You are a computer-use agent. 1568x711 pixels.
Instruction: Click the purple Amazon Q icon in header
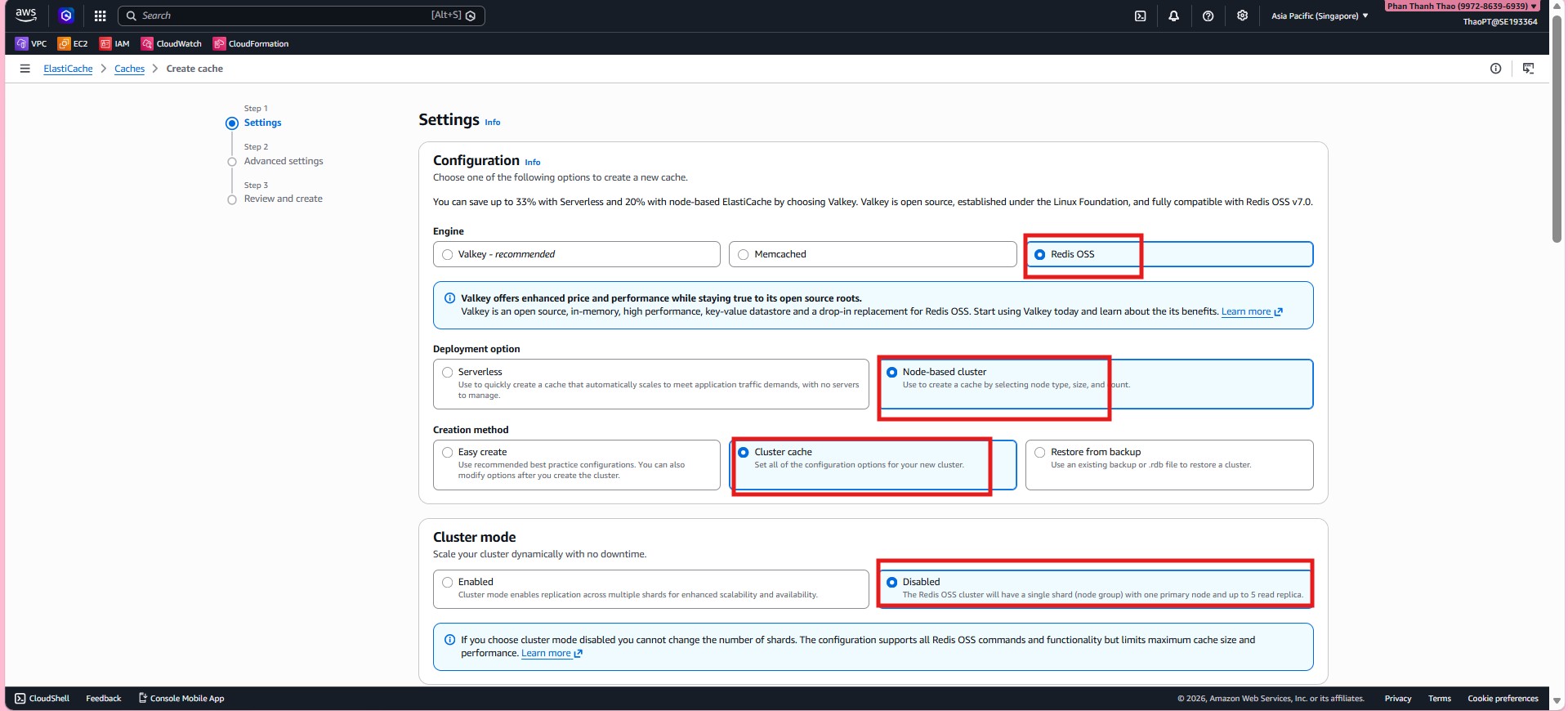point(66,16)
